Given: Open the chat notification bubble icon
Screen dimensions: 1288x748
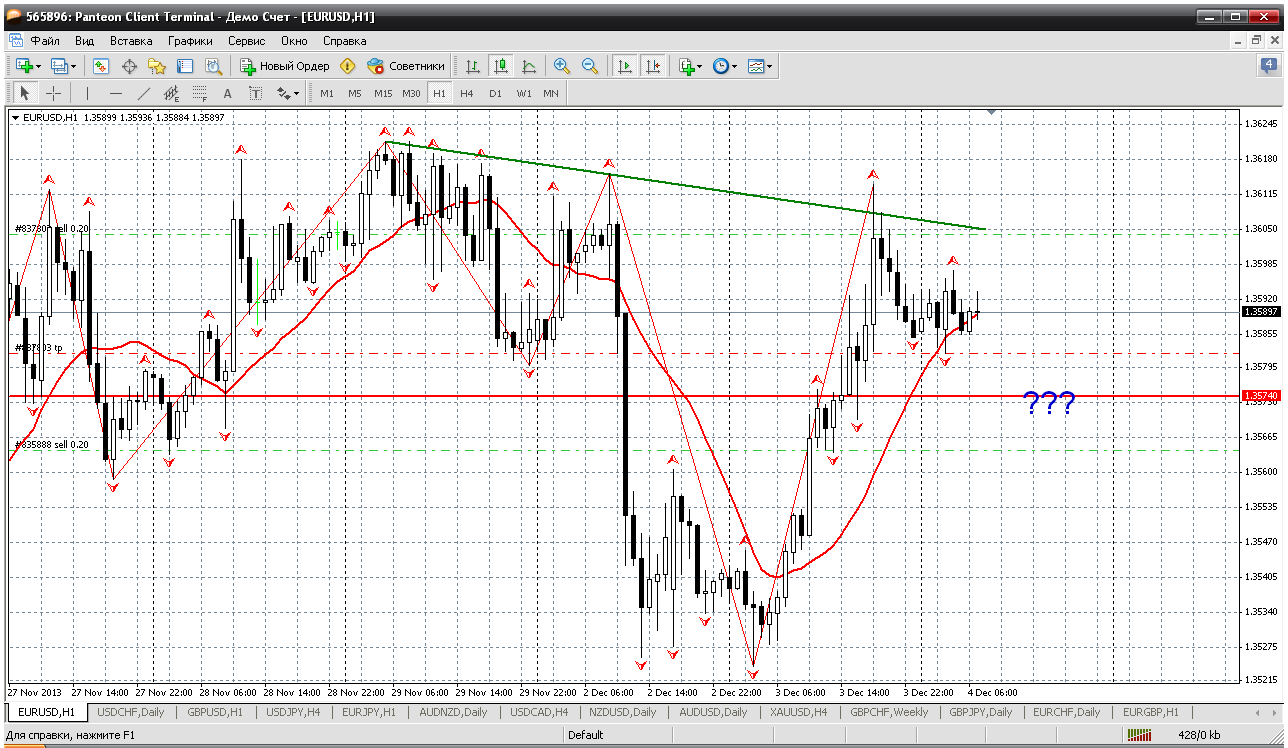Looking at the screenshot, I should 1267,66.
